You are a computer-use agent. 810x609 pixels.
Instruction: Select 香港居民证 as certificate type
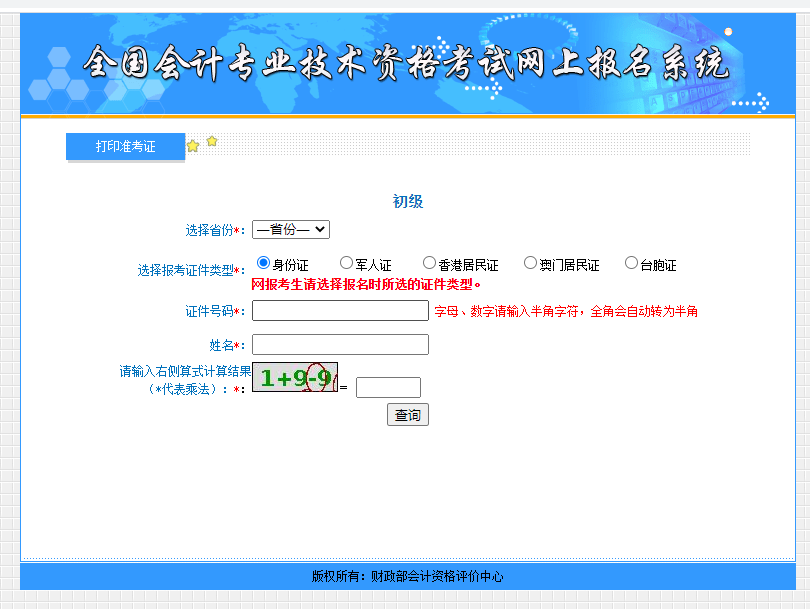[x=430, y=263]
